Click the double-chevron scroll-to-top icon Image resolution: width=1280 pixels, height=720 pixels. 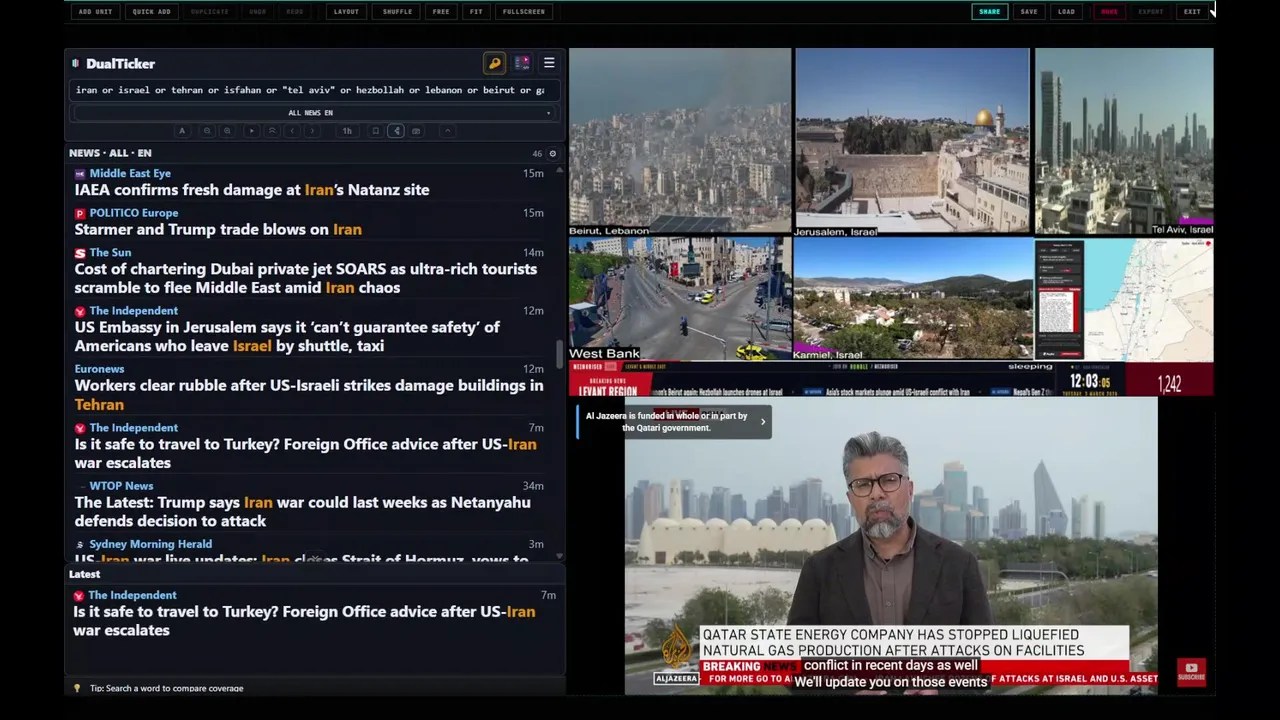click(271, 131)
